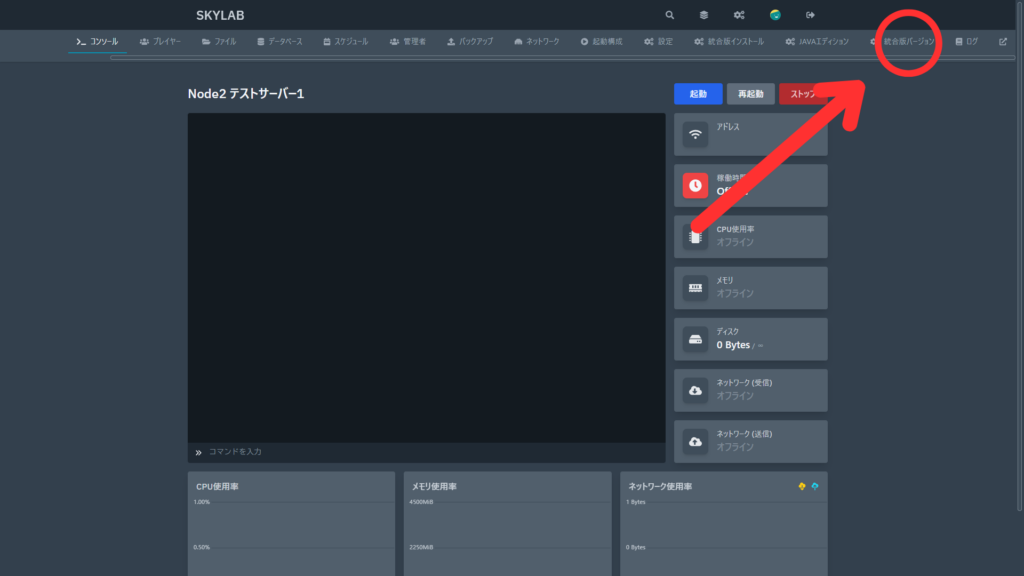This screenshot has width=1024, height=576.
Task: Click the 1.00% axis label
Action: (x=202, y=502)
